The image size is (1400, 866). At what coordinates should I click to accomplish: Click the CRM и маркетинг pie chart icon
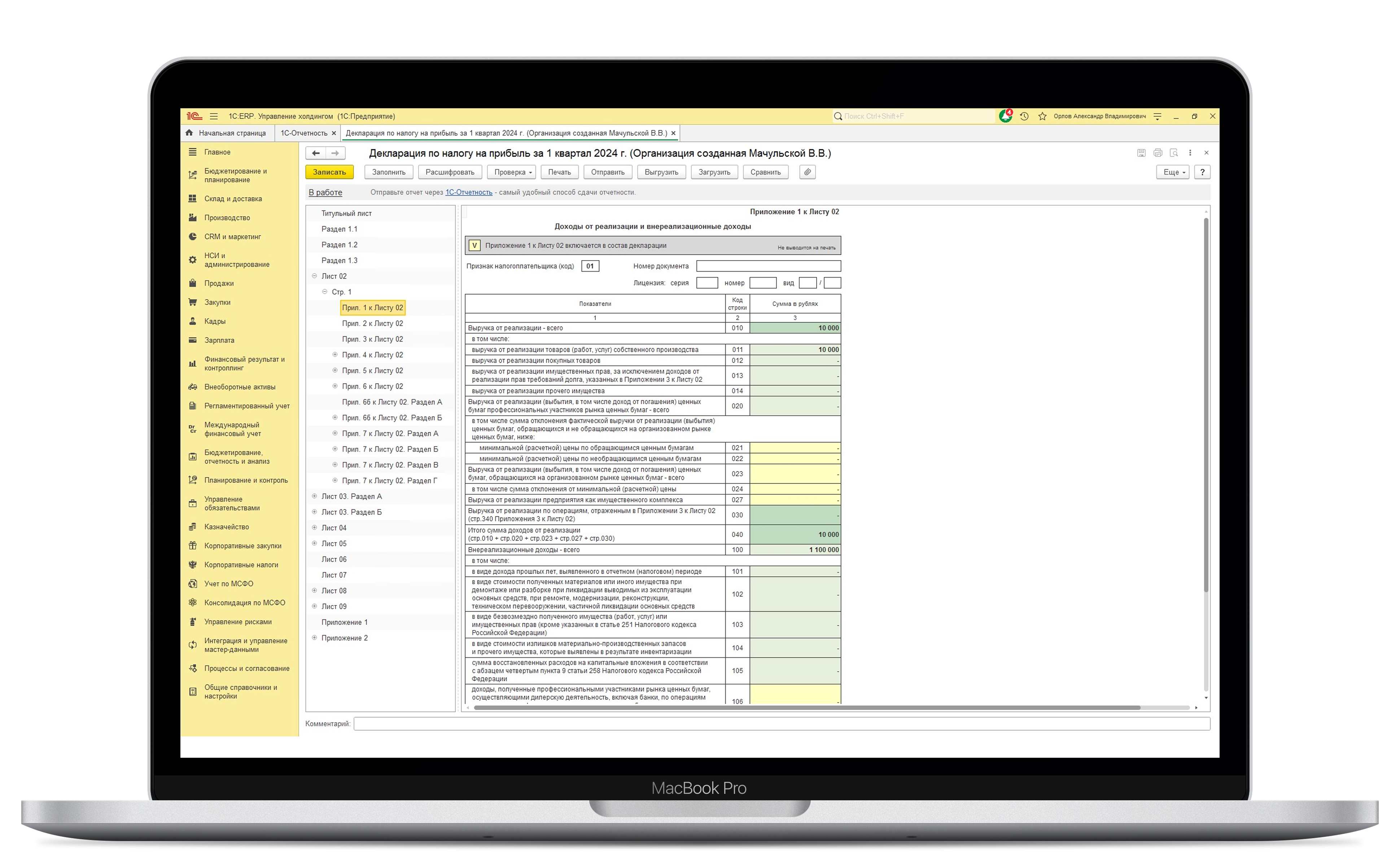click(192, 237)
